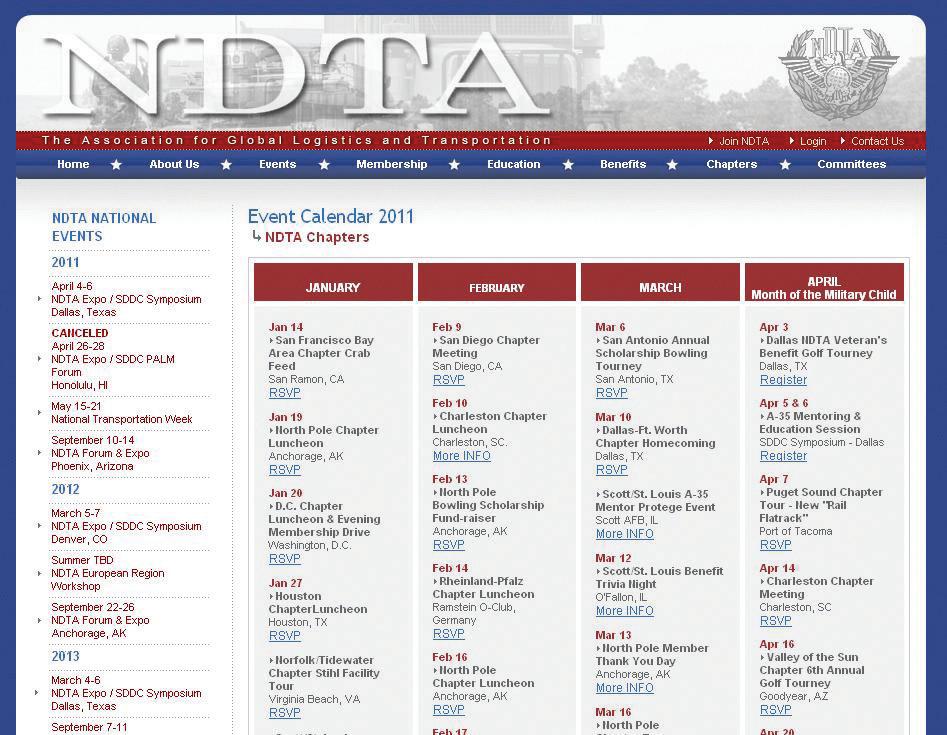Open the Committees menu
This screenshot has width=947, height=735.
click(x=851, y=164)
